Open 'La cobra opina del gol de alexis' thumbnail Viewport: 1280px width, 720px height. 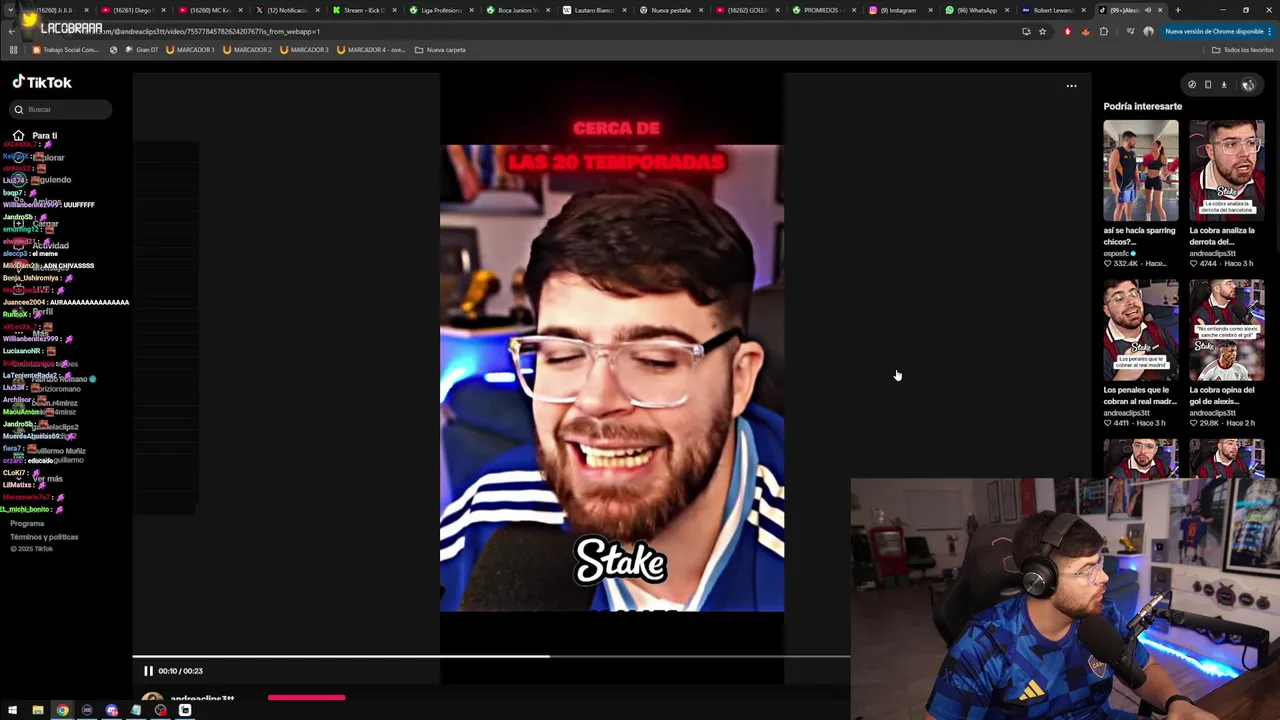[x=1227, y=330]
